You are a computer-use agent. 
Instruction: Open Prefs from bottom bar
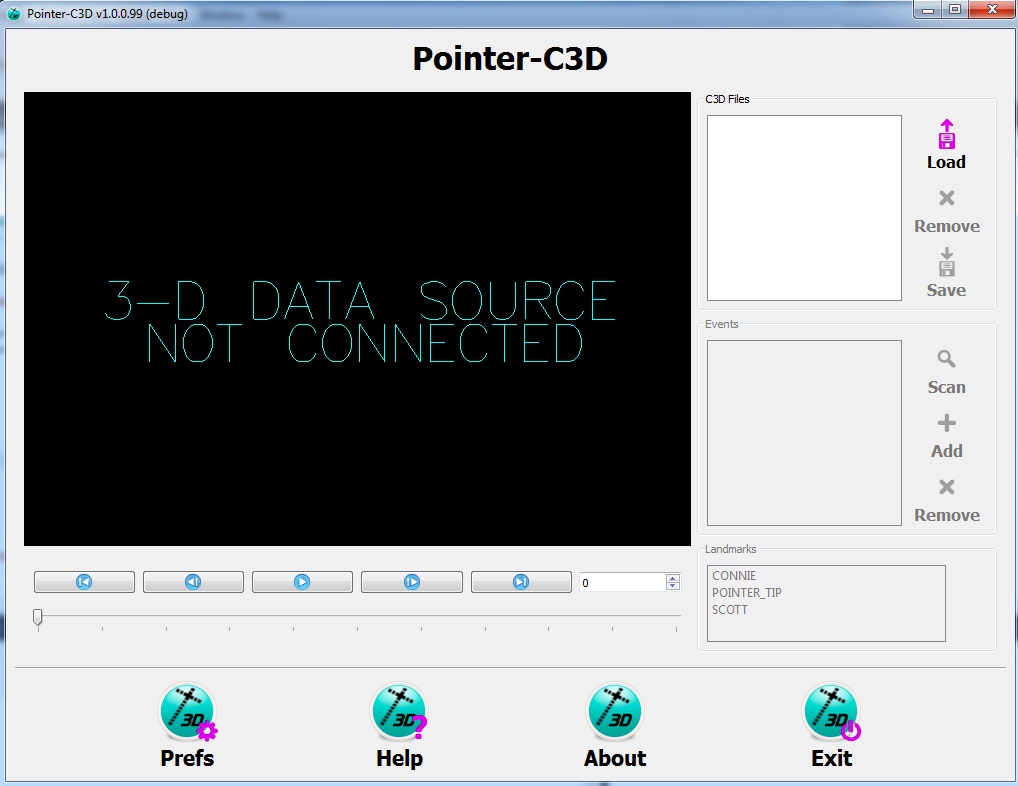188,726
